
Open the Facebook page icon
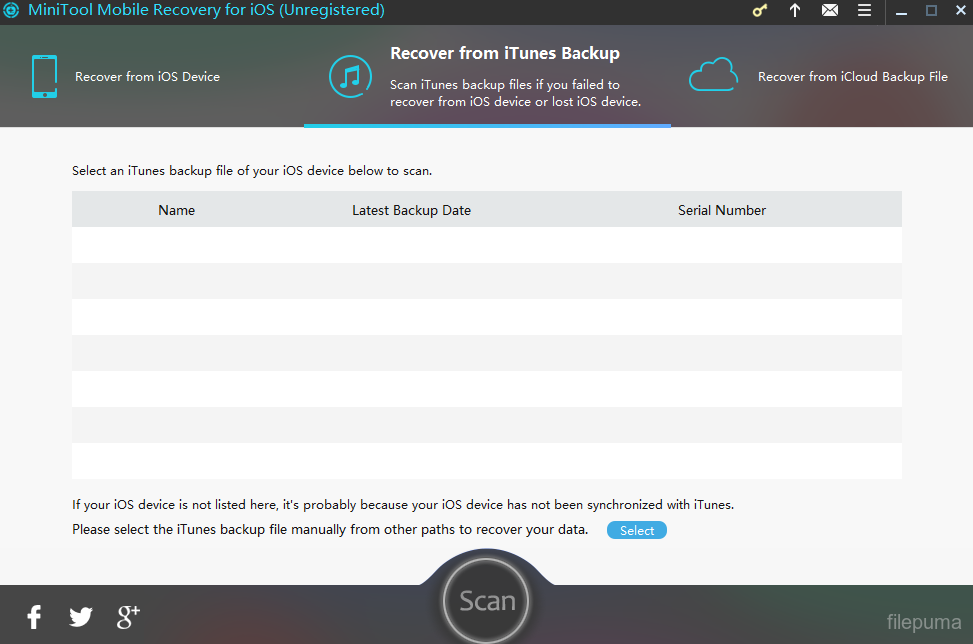point(34,616)
